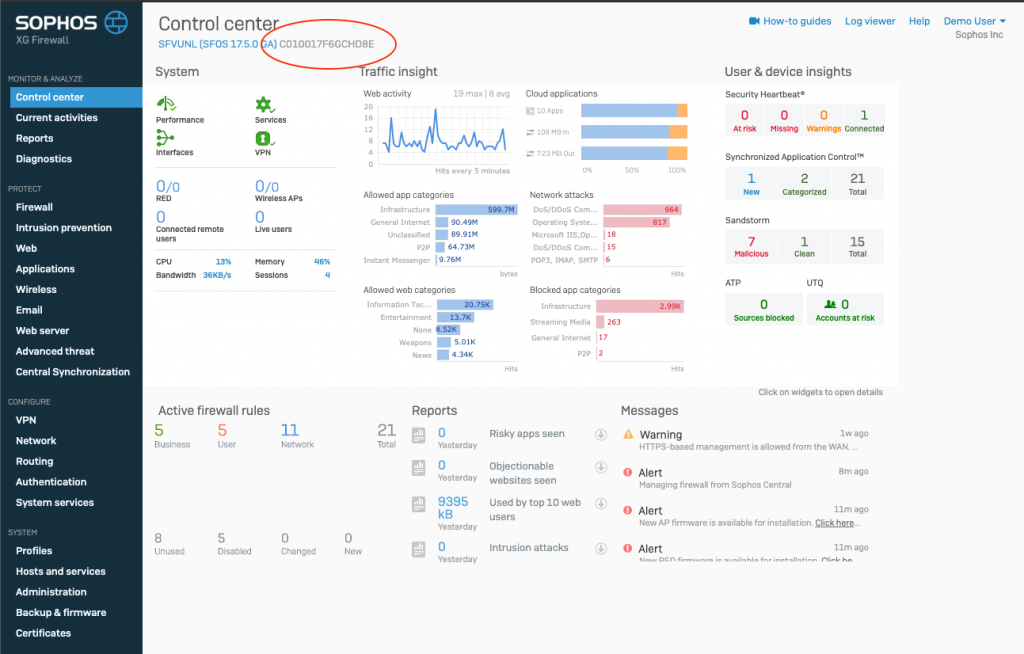
Task: Click Risky apps seen report icon
Action: click(x=419, y=435)
